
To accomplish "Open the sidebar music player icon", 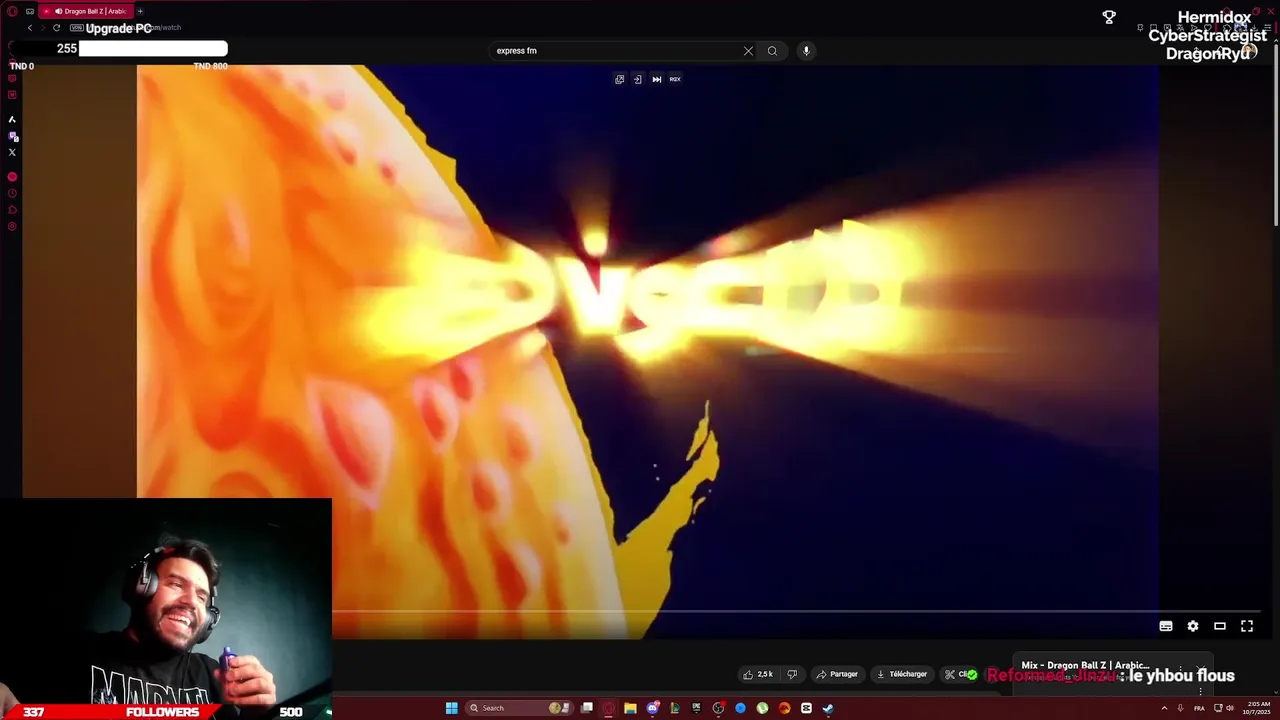I will 12,177.
